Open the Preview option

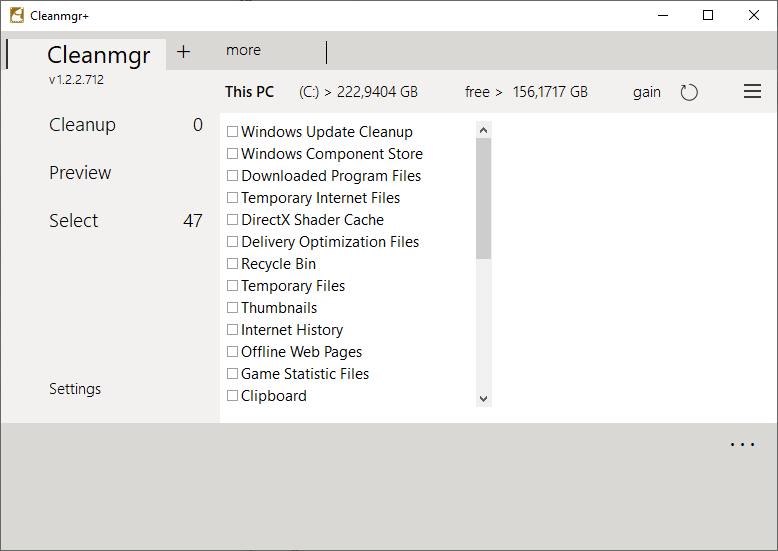pyautogui.click(x=80, y=173)
